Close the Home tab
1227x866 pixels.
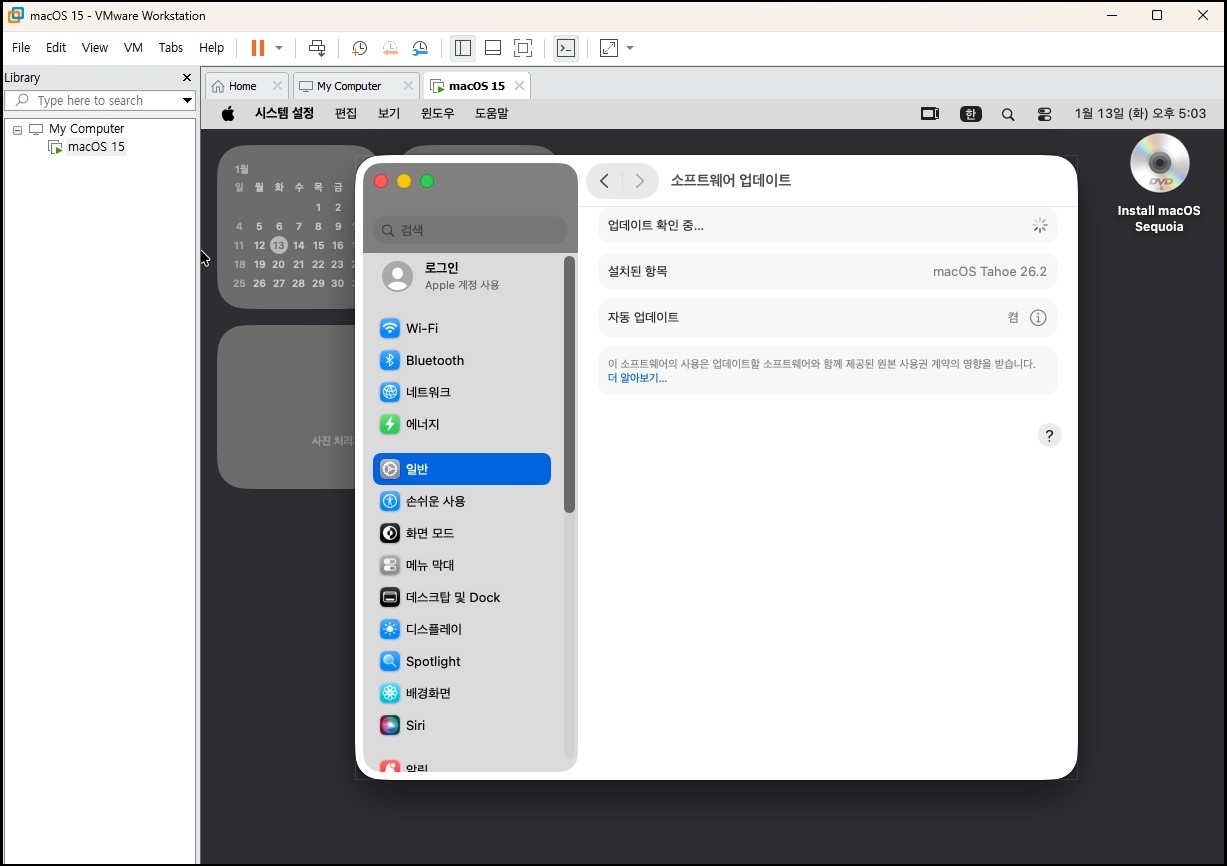(277, 86)
